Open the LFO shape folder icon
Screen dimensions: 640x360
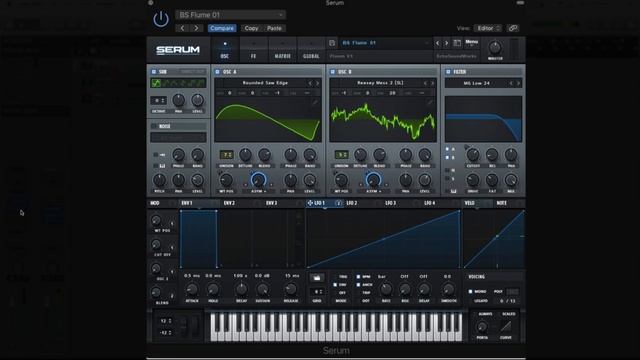317,278
